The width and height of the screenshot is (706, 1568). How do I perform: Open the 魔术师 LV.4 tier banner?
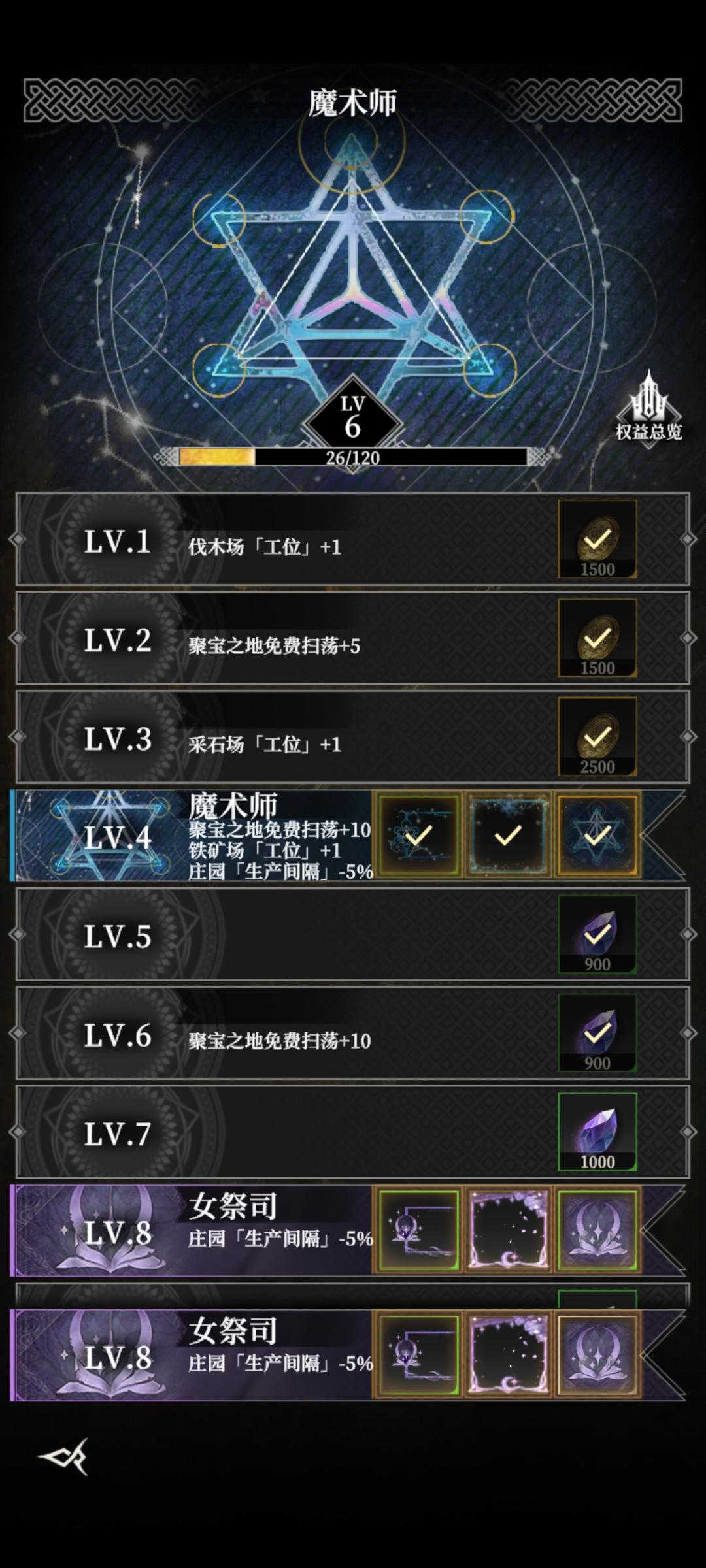pos(348,835)
